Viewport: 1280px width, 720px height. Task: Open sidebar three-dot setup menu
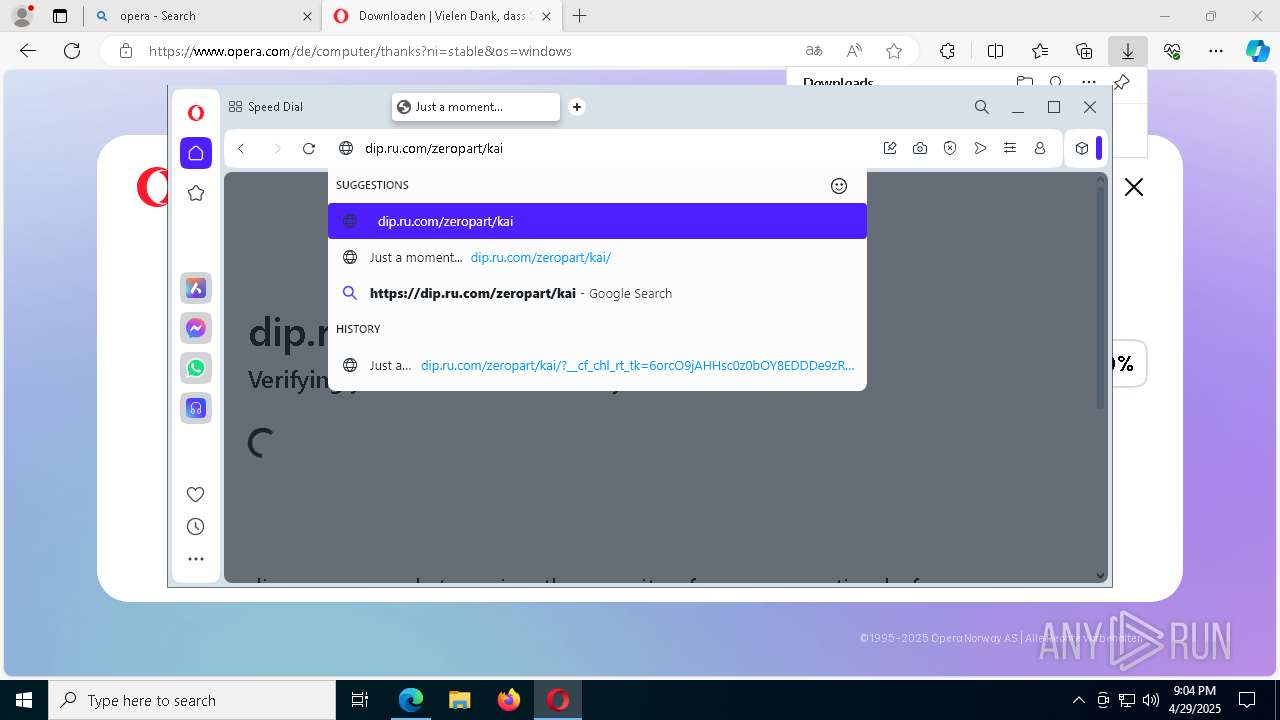click(196, 559)
